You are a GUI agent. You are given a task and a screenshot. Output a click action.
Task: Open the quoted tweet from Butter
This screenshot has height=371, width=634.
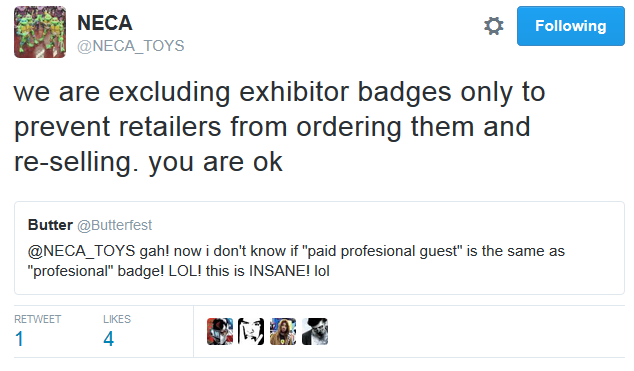pyautogui.click(x=319, y=248)
